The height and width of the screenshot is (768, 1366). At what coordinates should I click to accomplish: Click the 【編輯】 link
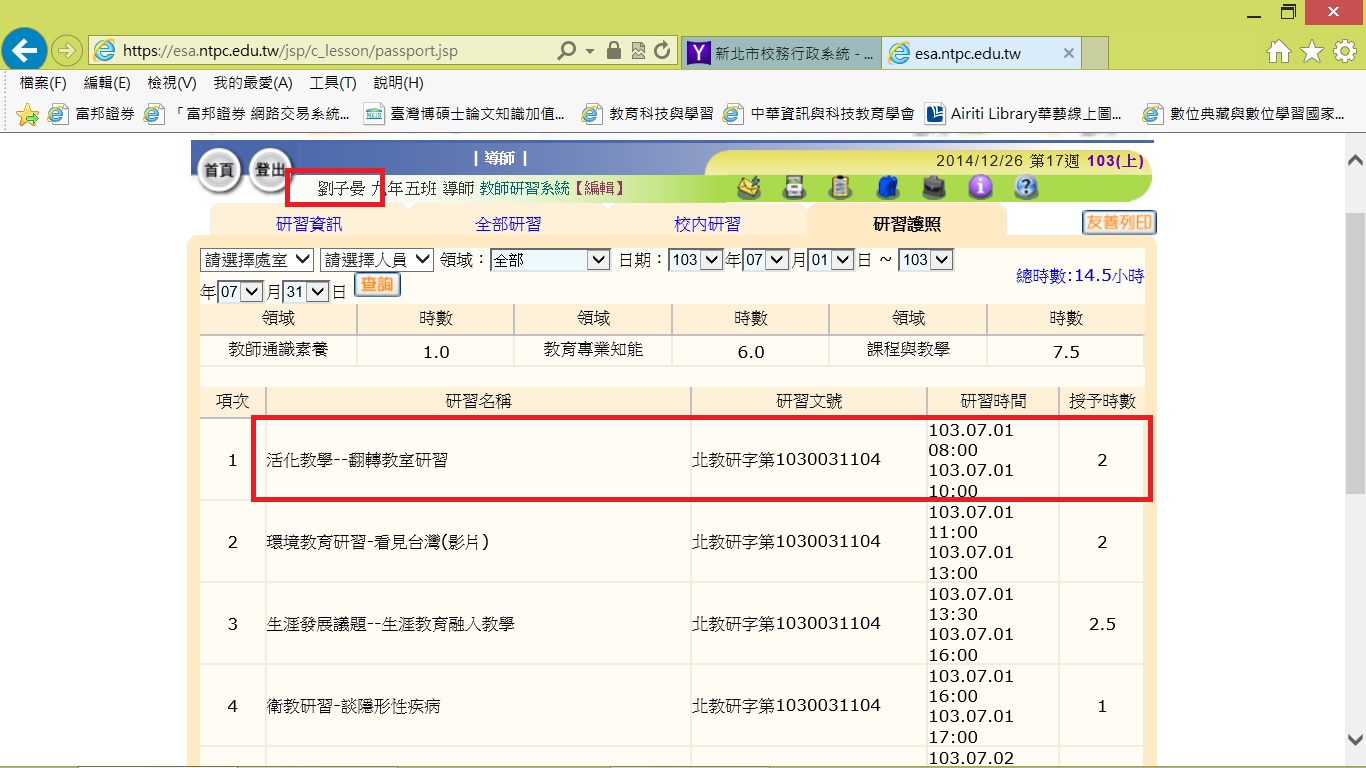(599, 188)
